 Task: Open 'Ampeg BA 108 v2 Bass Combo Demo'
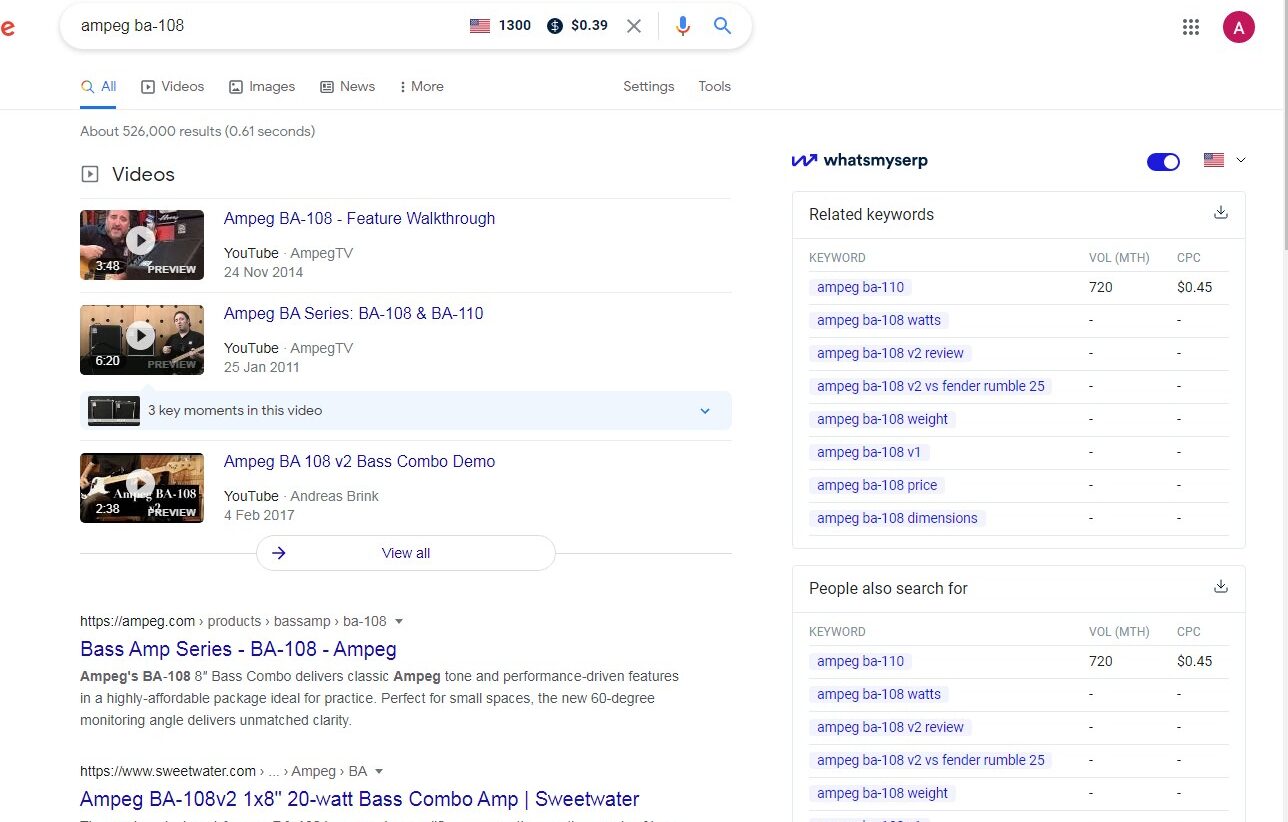[359, 461]
